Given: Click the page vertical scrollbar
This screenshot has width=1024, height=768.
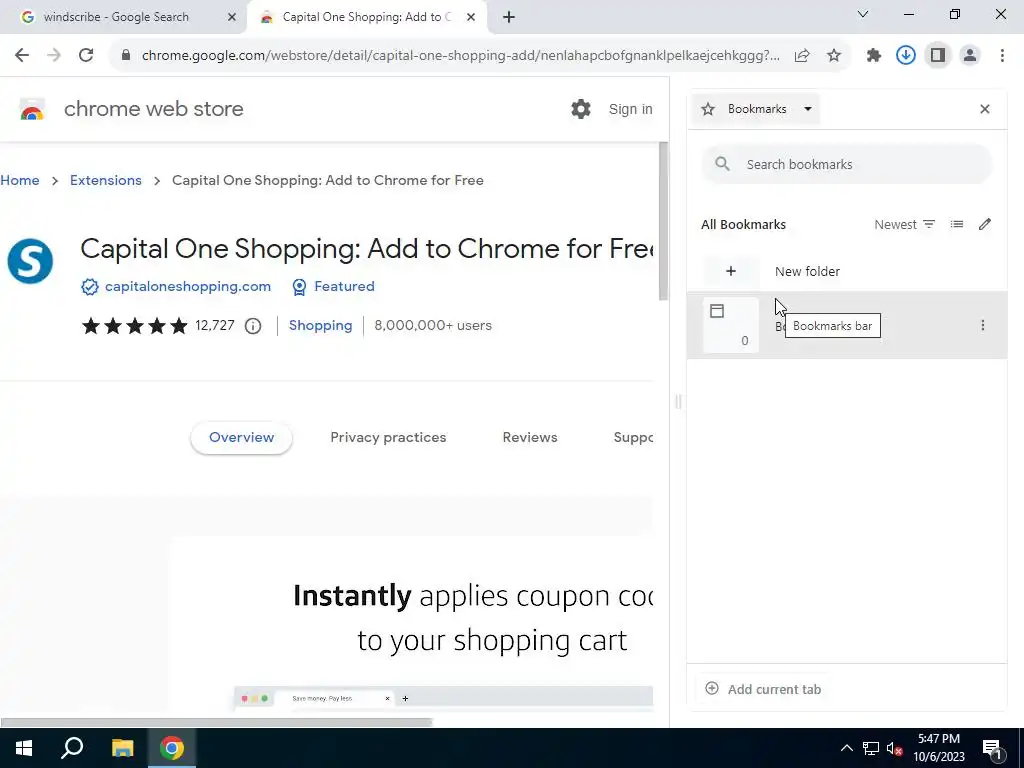Looking at the screenshot, I should (663, 222).
